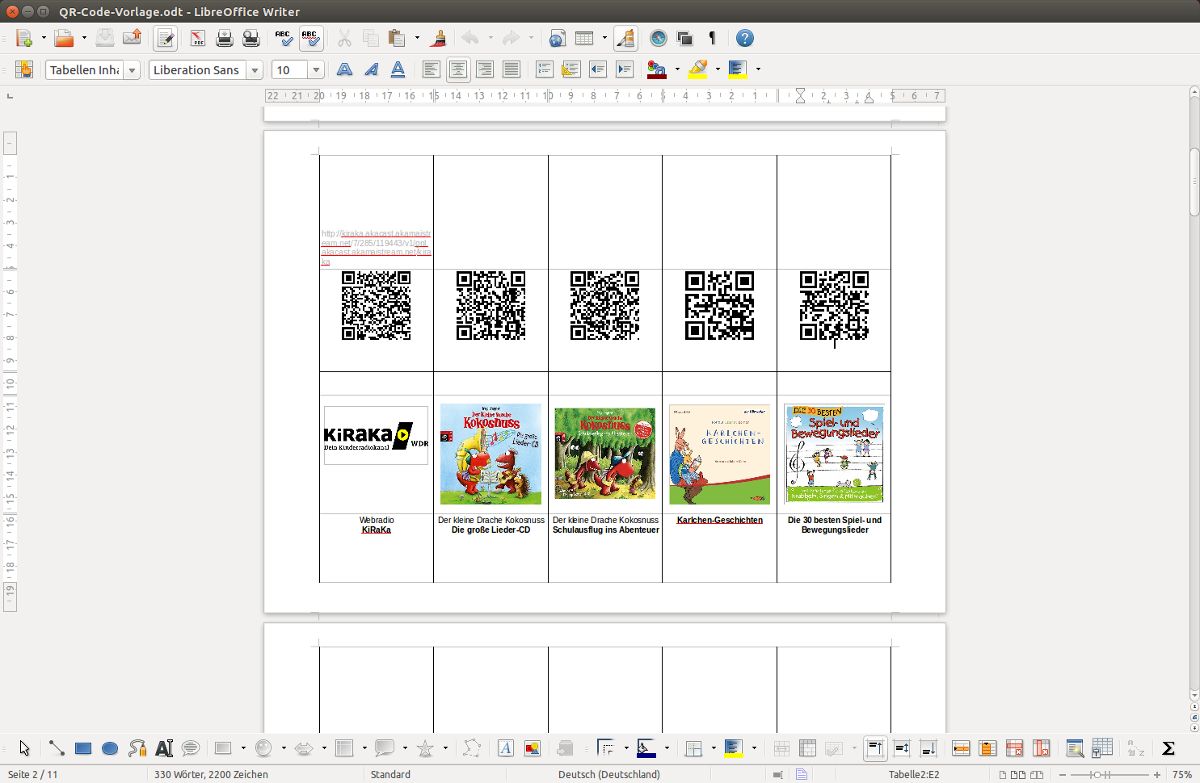Align cell content to top
The image size is (1200, 783).
tap(874, 747)
